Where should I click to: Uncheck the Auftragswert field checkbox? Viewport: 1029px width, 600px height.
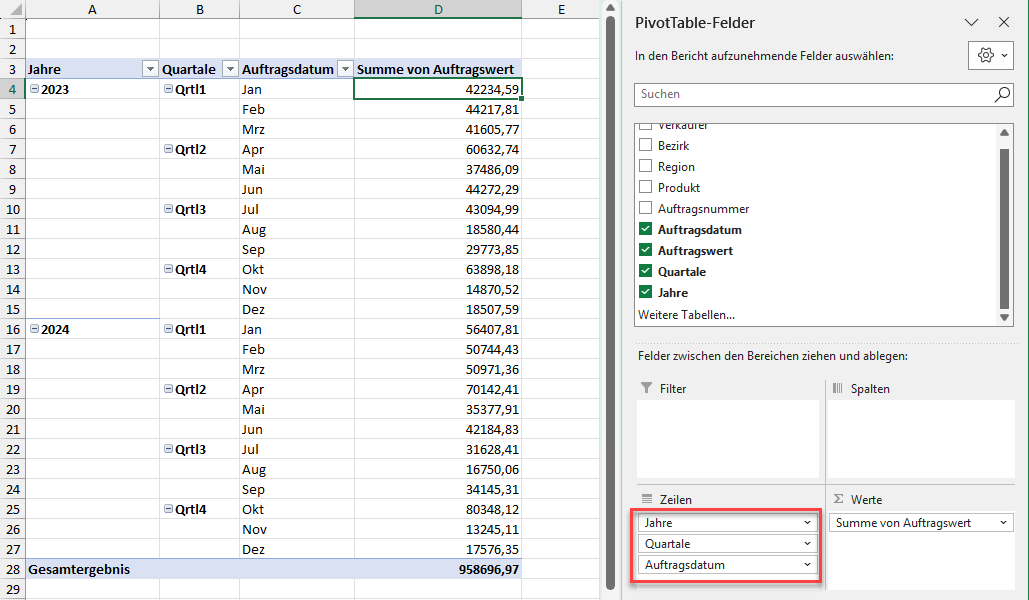pyautogui.click(x=645, y=251)
